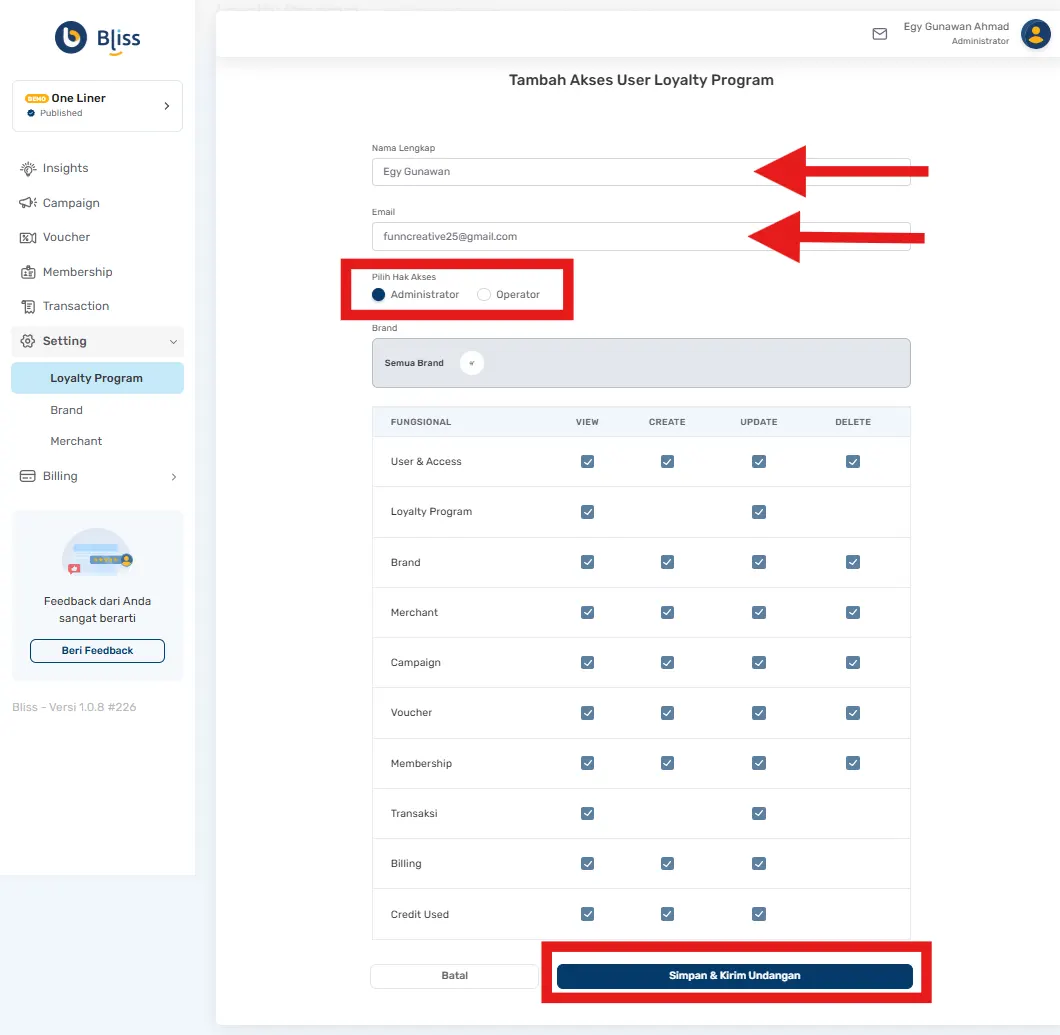The height and width of the screenshot is (1035, 1060).
Task: Select the Campaign icon in the sidebar
Action: tap(29, 203)
